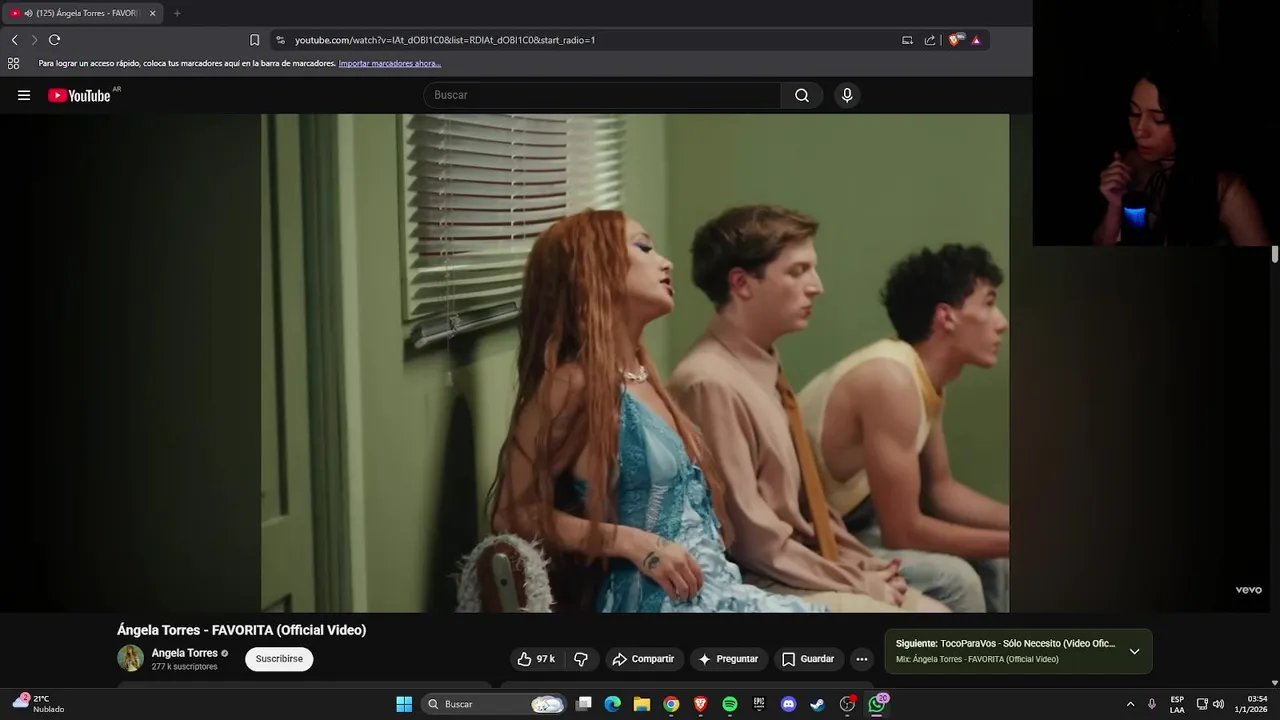Viewport: 1280px width, 720px height.
Task: Click the search magnifier button
Action: tap(802, 95)
